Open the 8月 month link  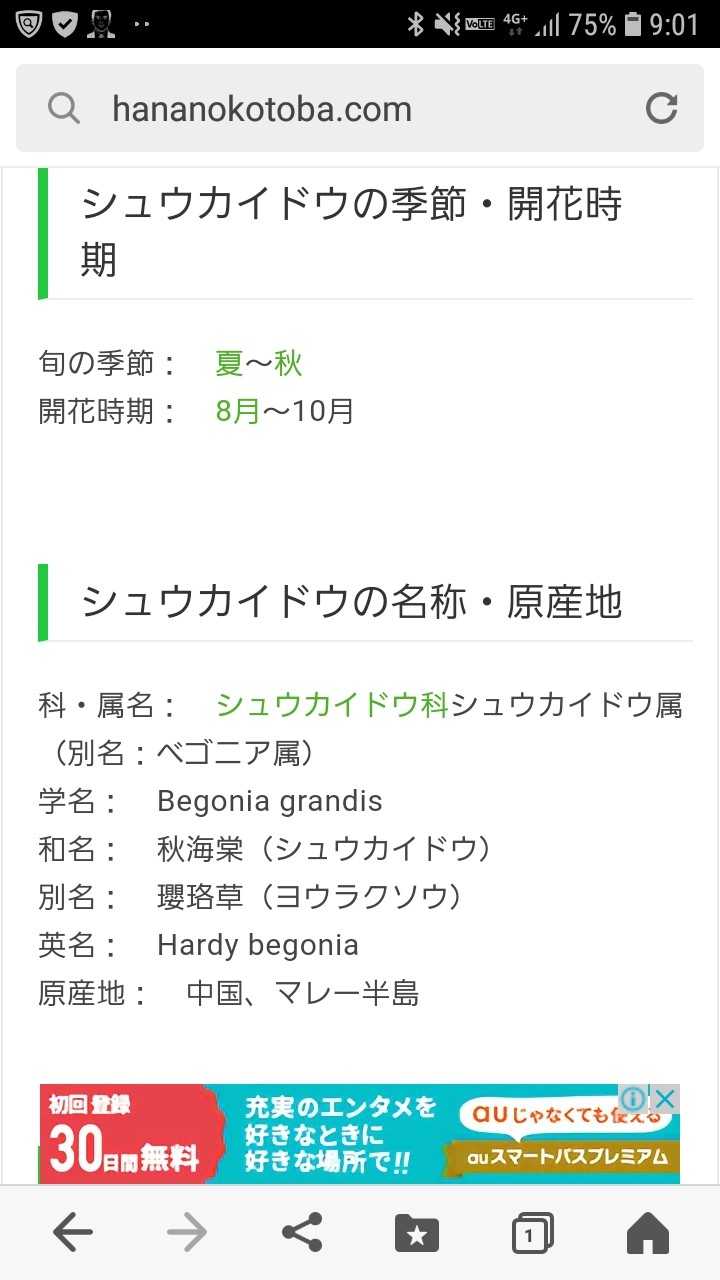coord(238,411)
